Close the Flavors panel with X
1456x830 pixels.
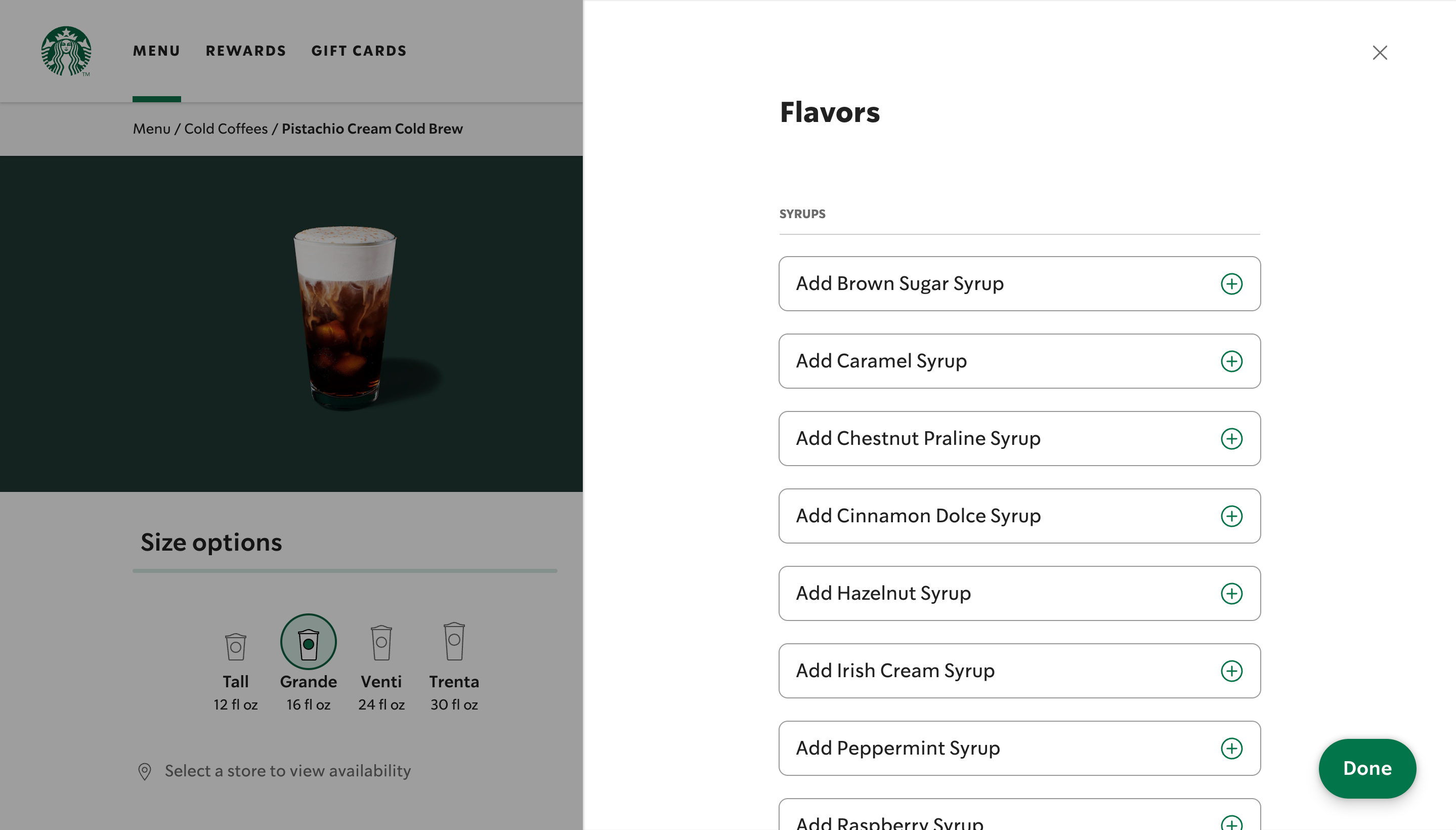click(x=1379, y=53)
